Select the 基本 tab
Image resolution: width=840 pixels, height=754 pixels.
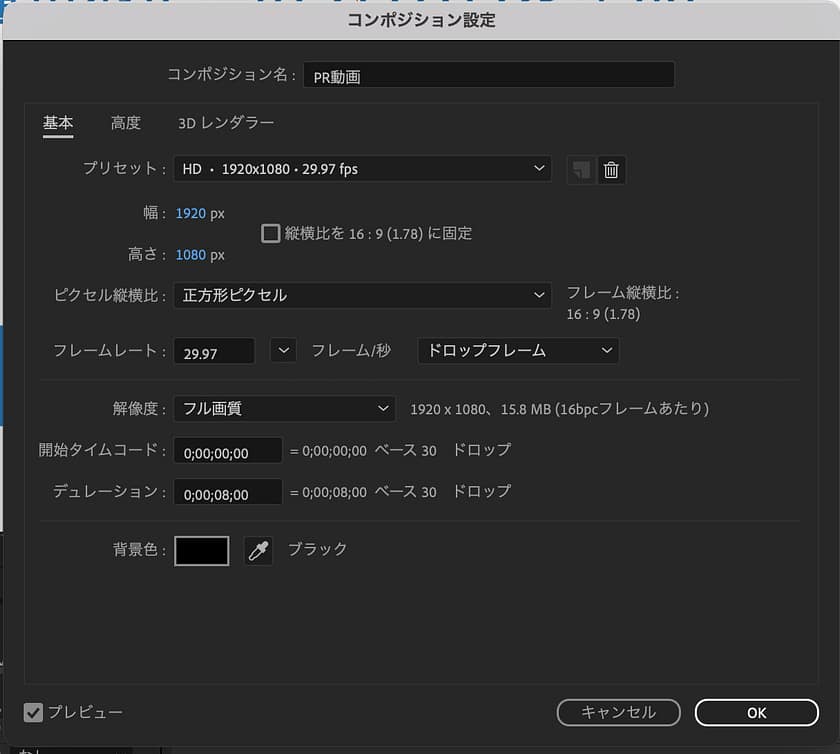[58, 123]
